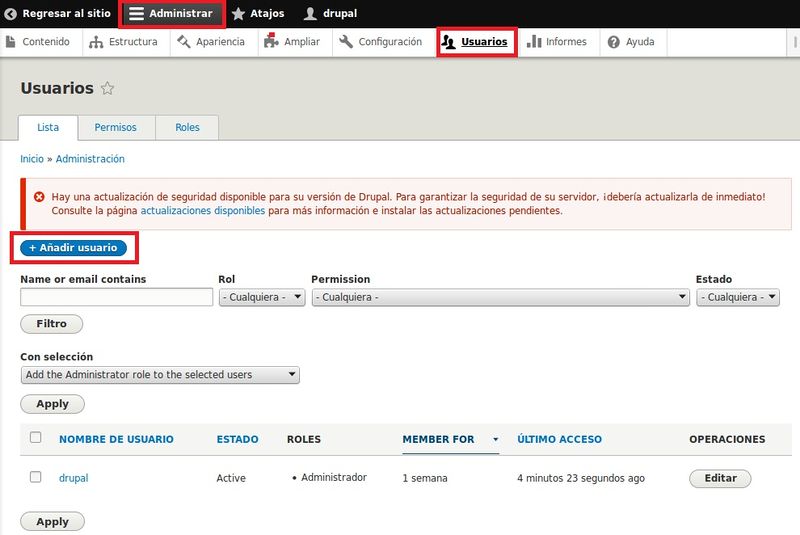The height and width of the screenshot is (535, 800).
Task: Sort by Último acceso column header
Action: click(559, 439)
